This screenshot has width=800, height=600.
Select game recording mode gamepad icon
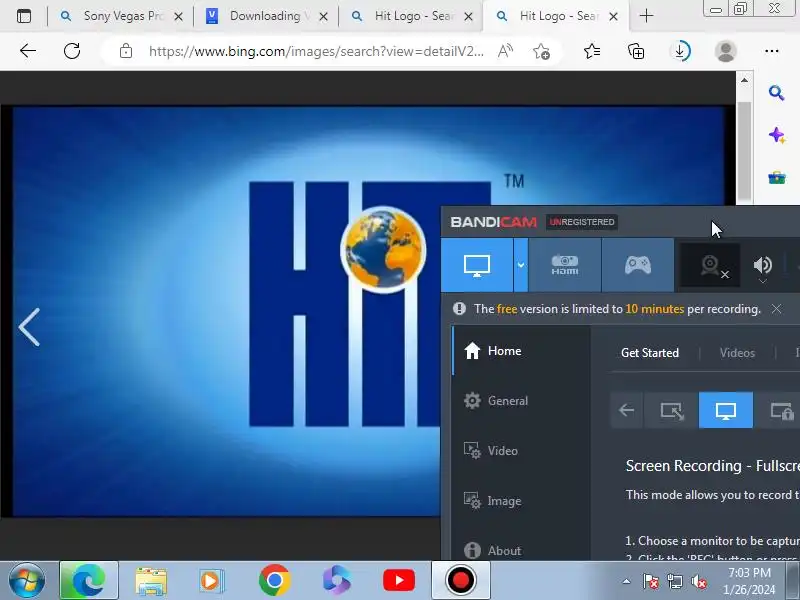tap(638, 265)
